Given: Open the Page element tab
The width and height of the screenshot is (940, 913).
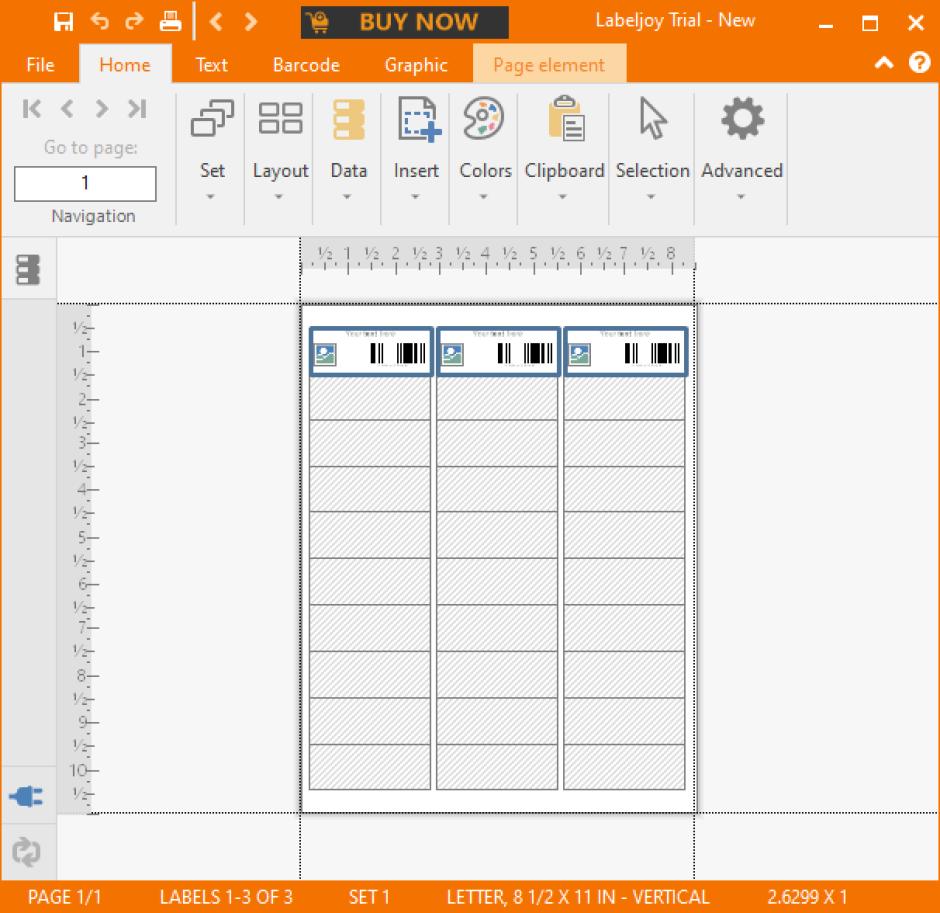Looking at the screenshot, I should pos(549,64).
